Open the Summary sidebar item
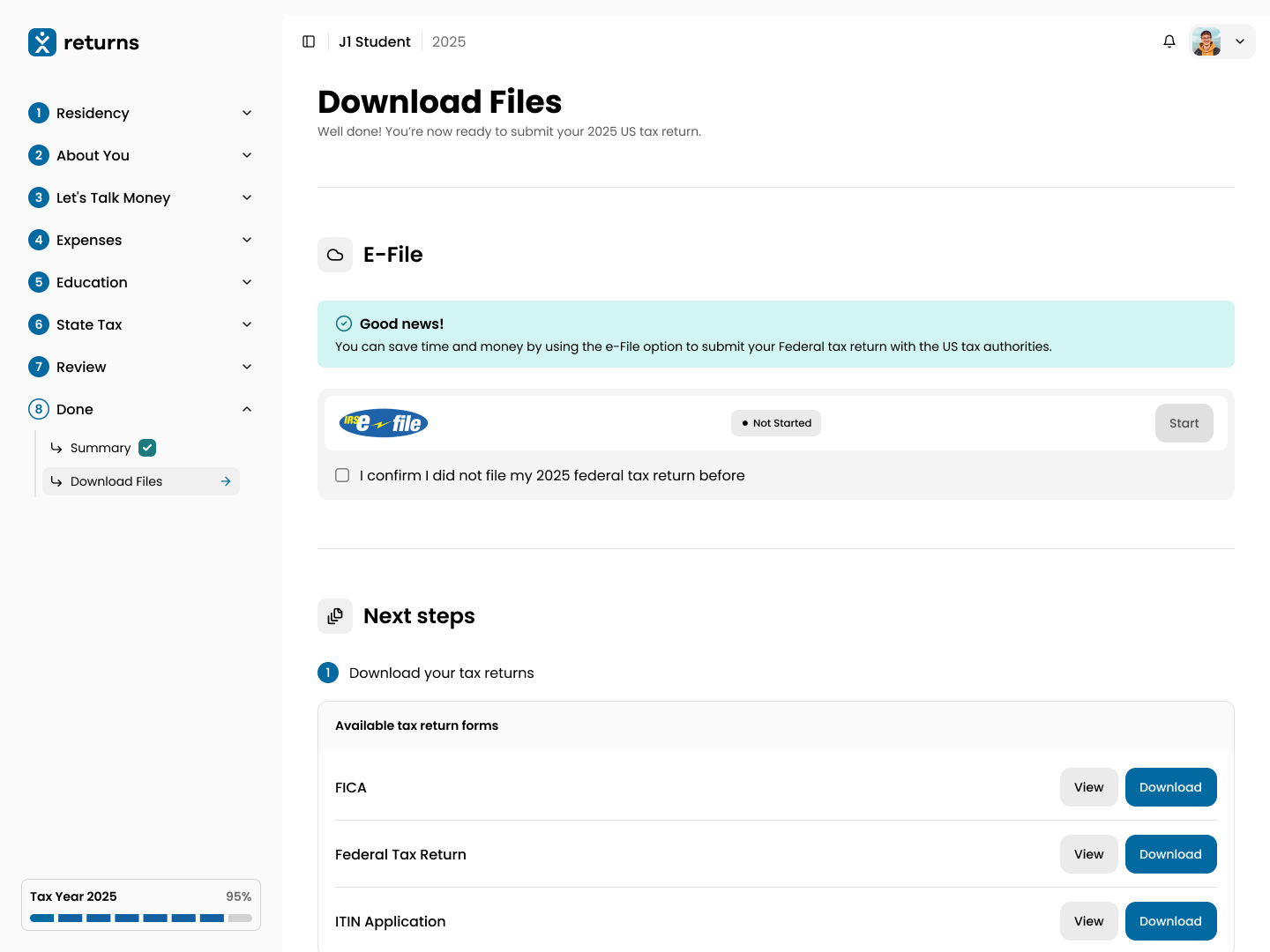 click(x=101, y=448)
